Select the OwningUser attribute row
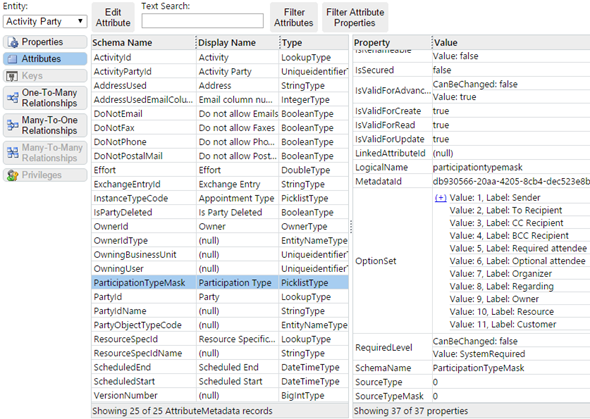 220,269
